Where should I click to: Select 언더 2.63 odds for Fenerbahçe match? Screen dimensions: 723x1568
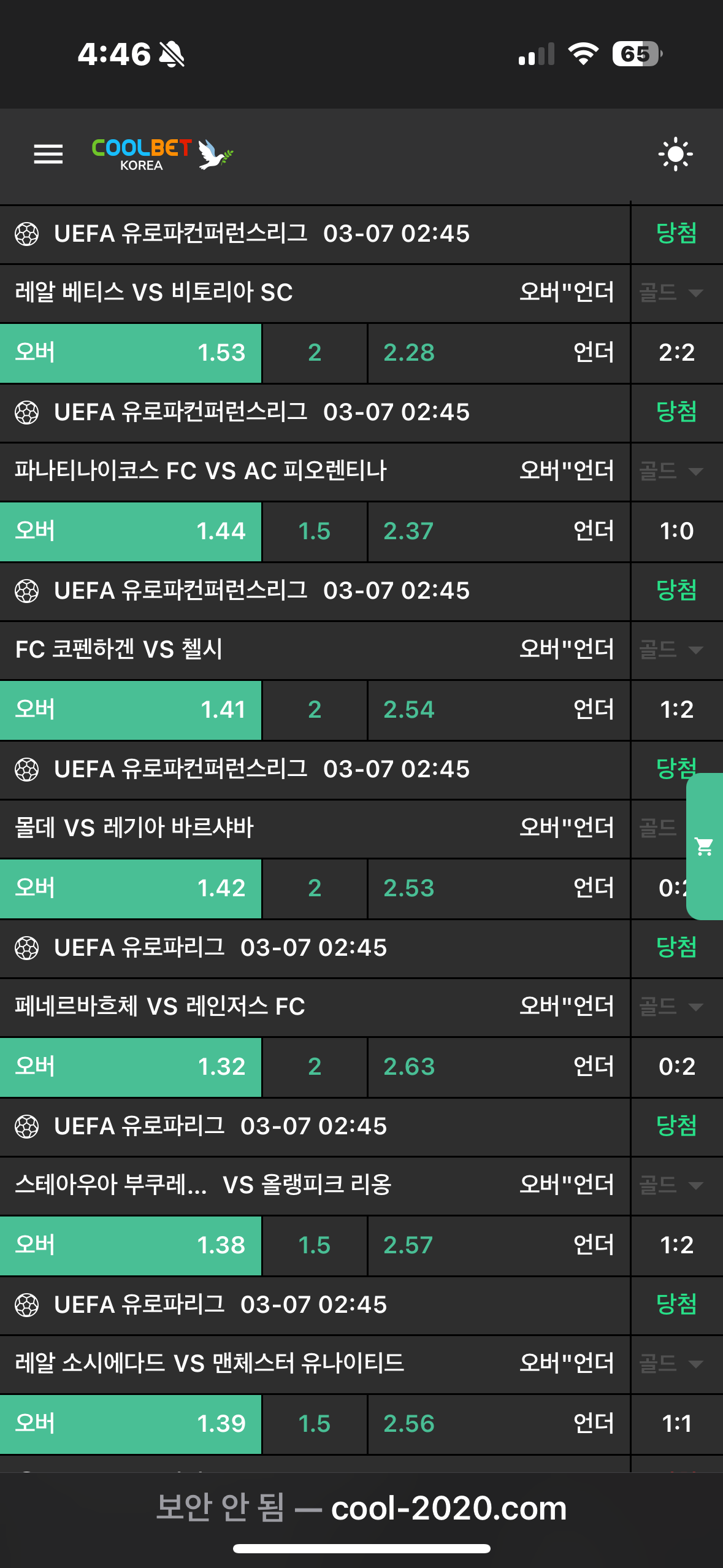click(x=499, y=1067)
